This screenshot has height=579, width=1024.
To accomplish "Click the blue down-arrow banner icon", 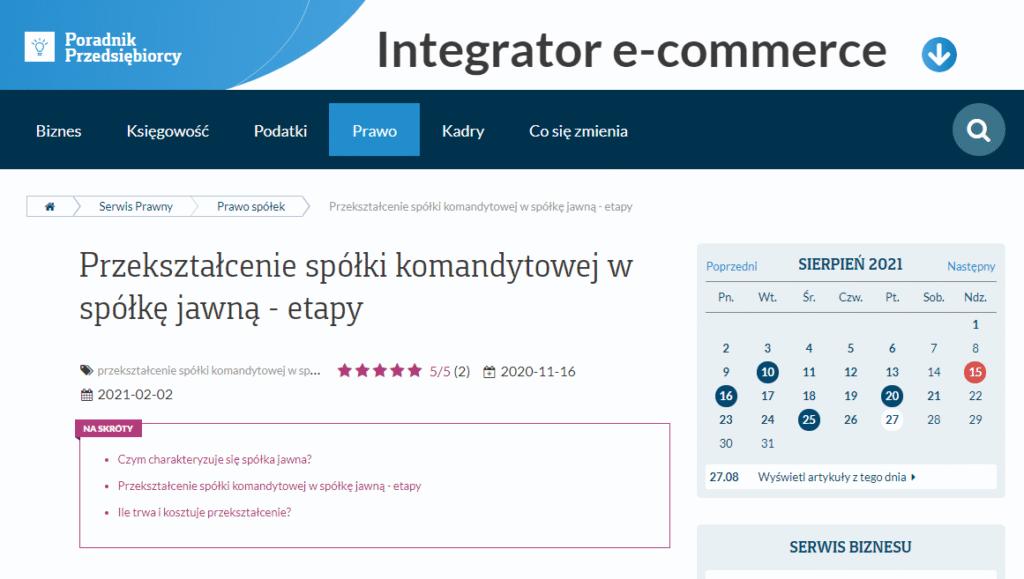I will (x=939, y=54).
